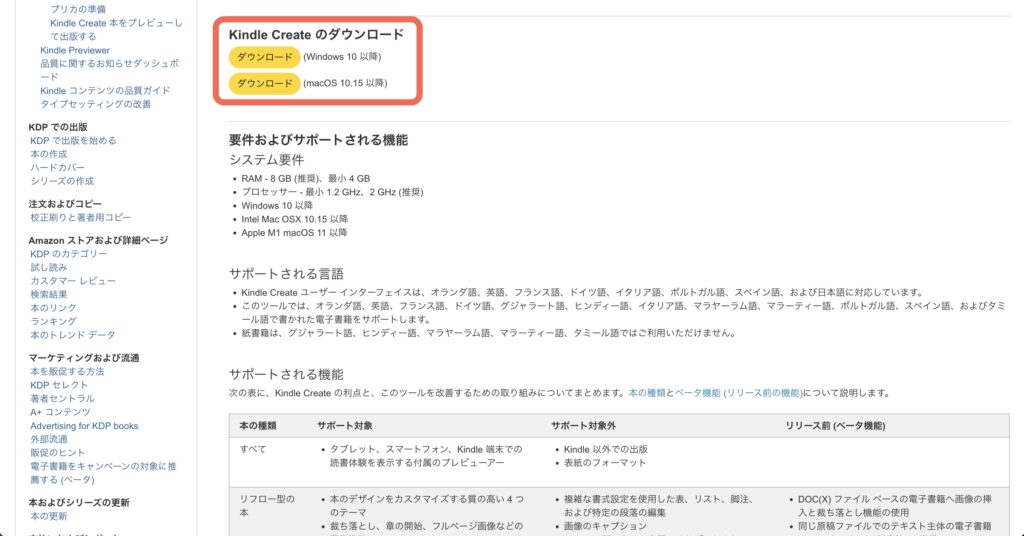Image resolution: width=1024 pixels, height=536 pixels.
Task: Click サポートされる言語 subheading
Action: [286, 274]
